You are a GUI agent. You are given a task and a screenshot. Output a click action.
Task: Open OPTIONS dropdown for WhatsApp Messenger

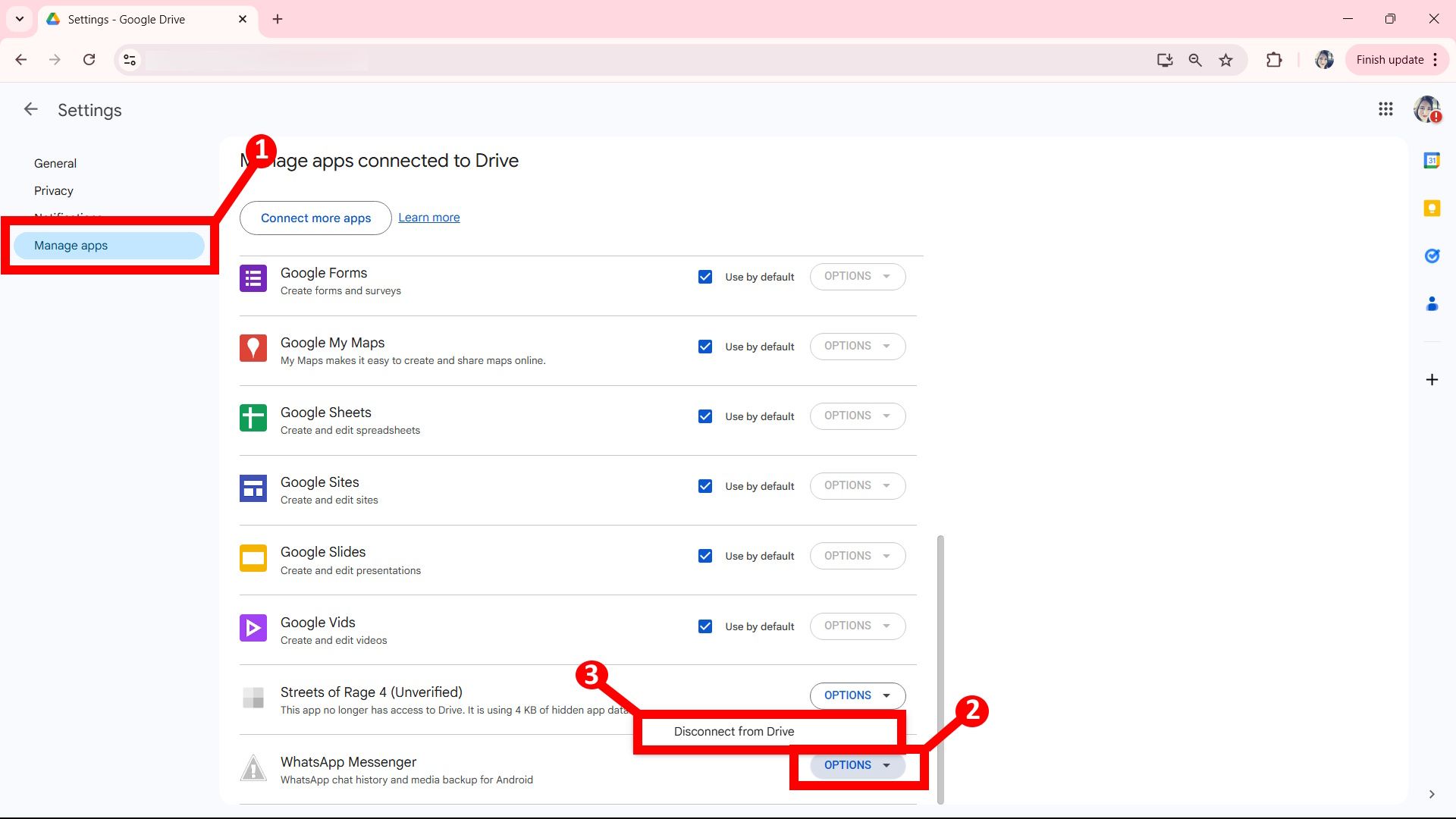coord(856,765)
